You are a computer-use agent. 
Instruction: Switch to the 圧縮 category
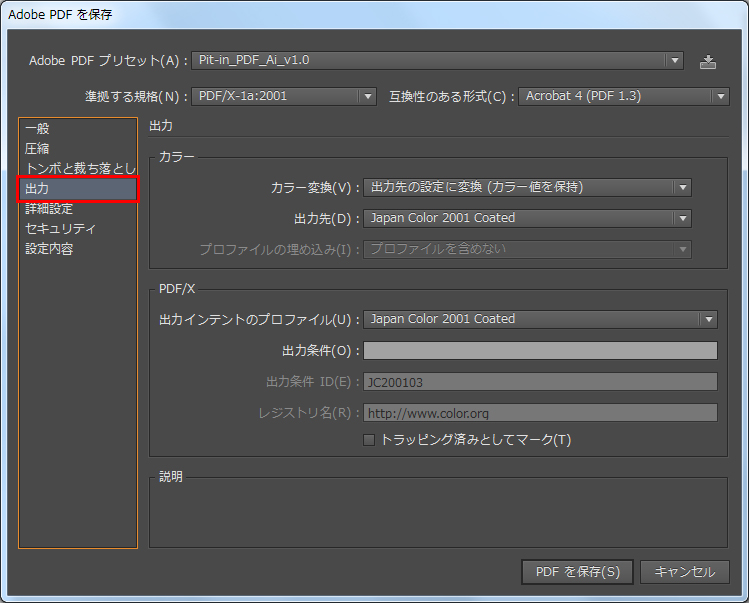pos(37,149)
